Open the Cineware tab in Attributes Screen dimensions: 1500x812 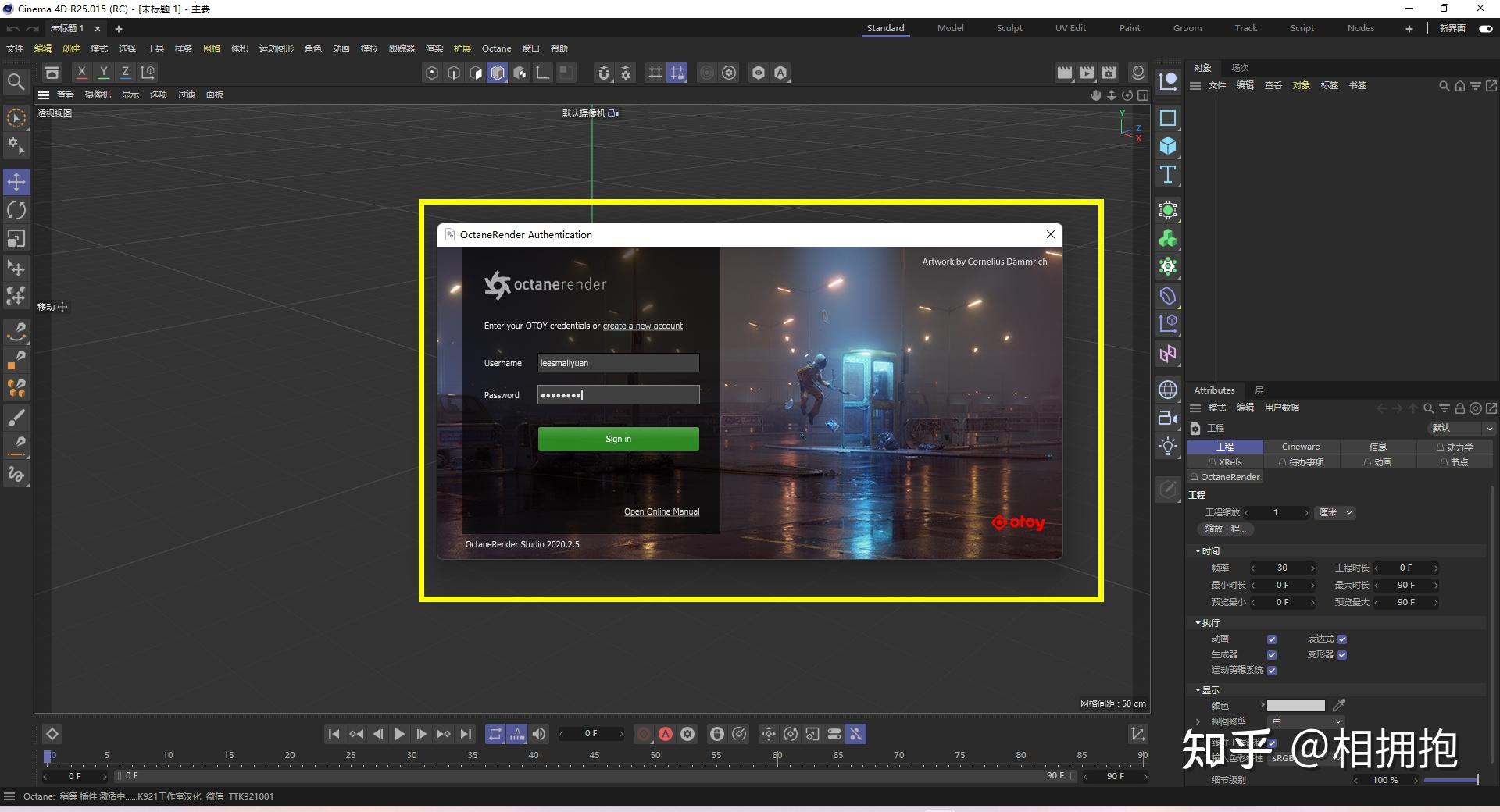pyautogui.click(x=1301, y=447)
